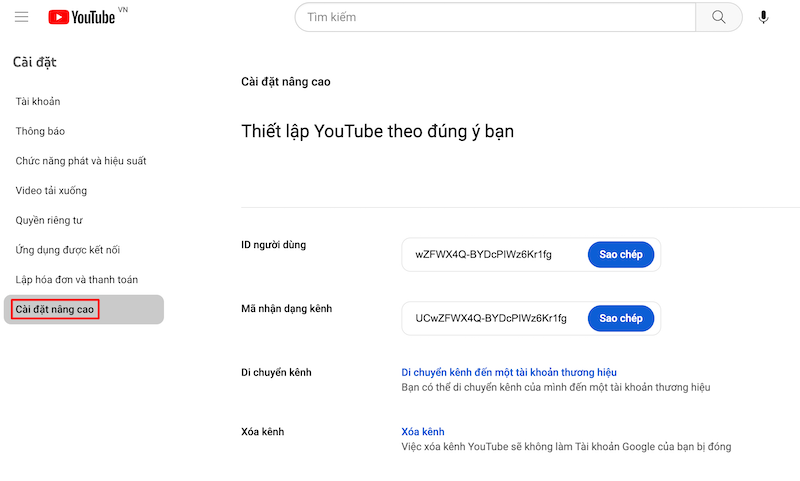The image size is (800, 481).
Task: Copy the Mã nhận dạng kênh value
Action: [x=620, y=318]
